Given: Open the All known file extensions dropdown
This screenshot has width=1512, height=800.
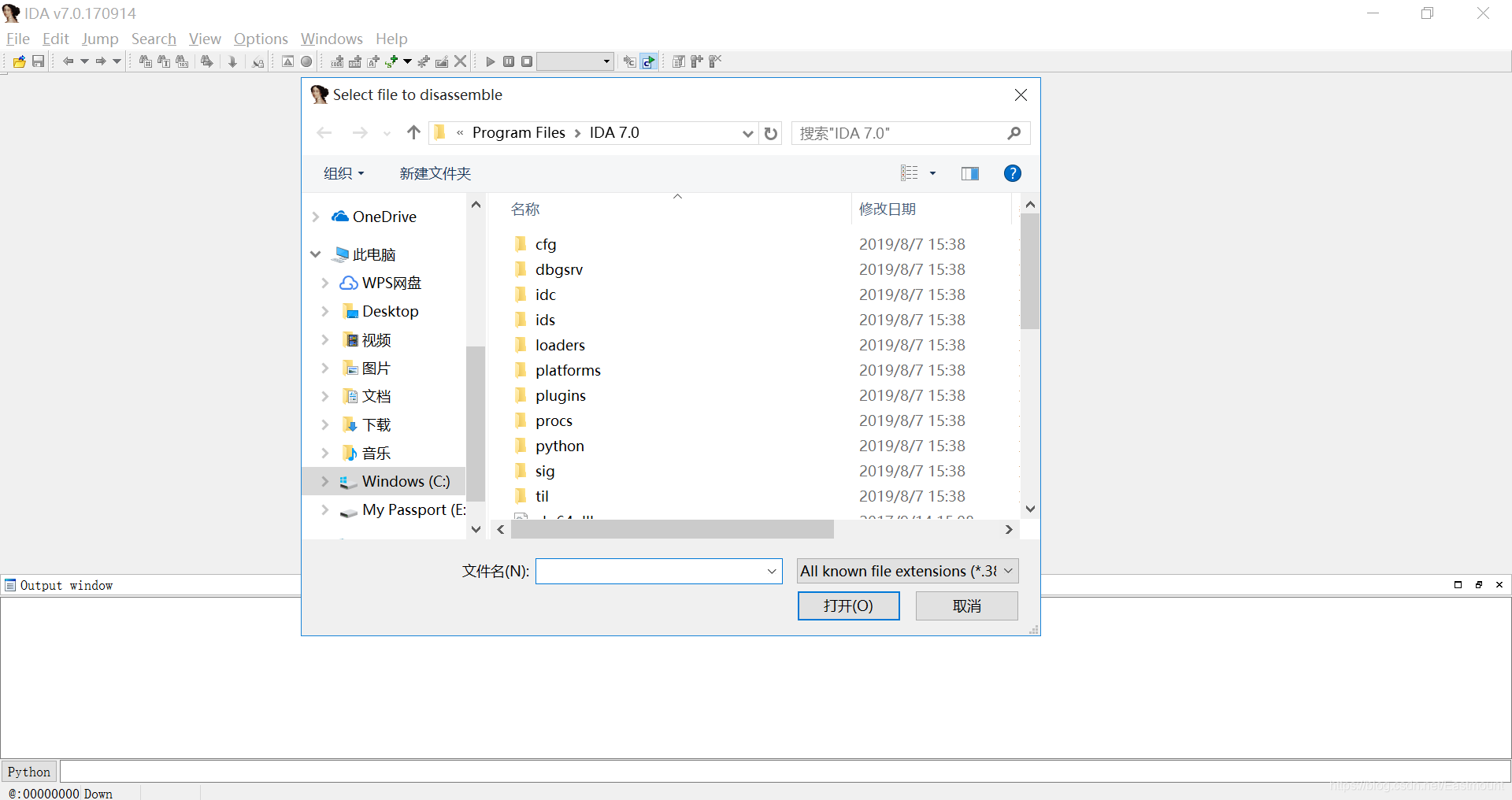Looking at the screenshot, I should coord(907,571).
